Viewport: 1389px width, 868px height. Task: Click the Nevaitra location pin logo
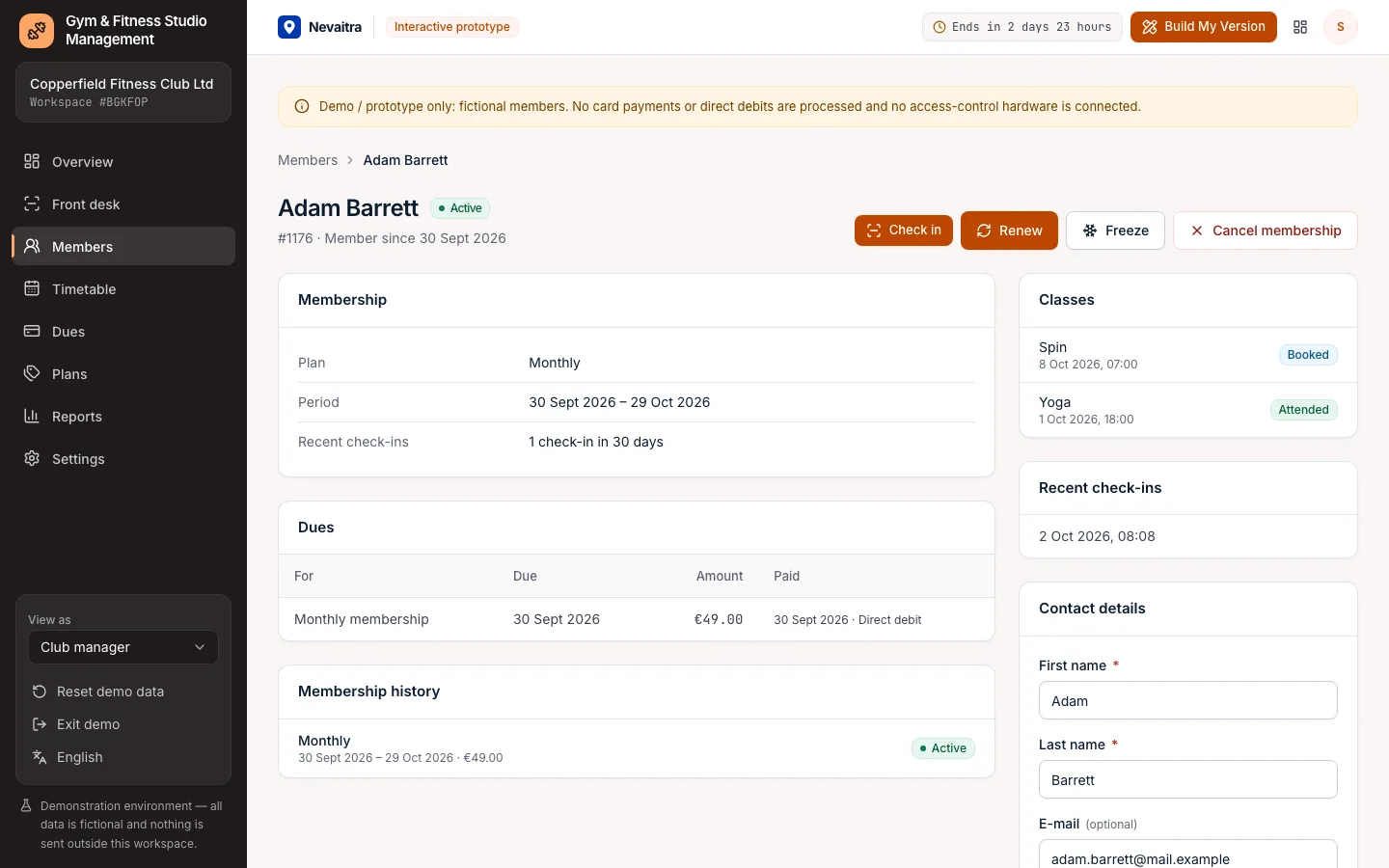click(289, 27)
